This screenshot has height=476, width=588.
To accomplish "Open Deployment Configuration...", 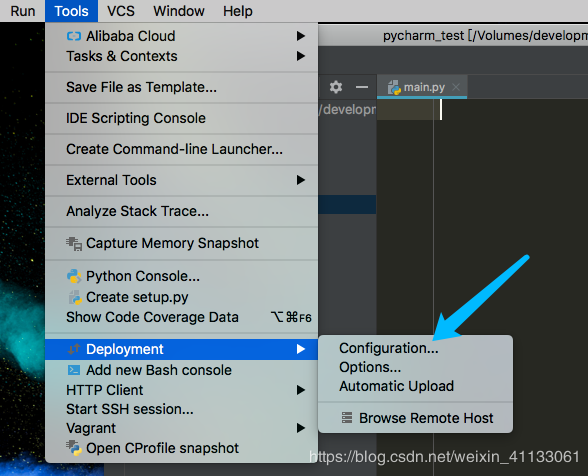I will (389, 348).
